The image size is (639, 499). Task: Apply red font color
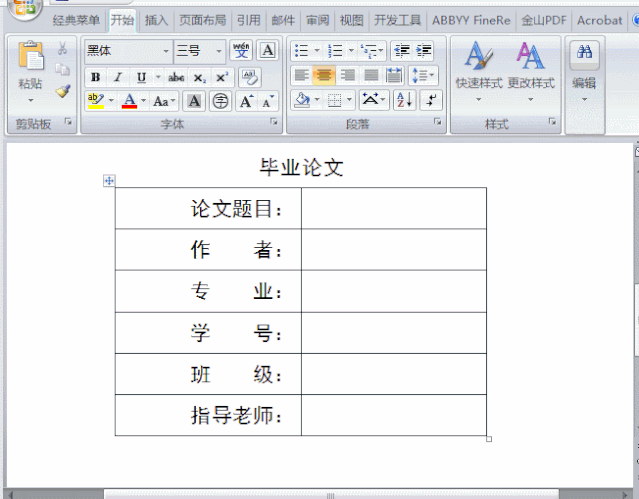point(129,101)
